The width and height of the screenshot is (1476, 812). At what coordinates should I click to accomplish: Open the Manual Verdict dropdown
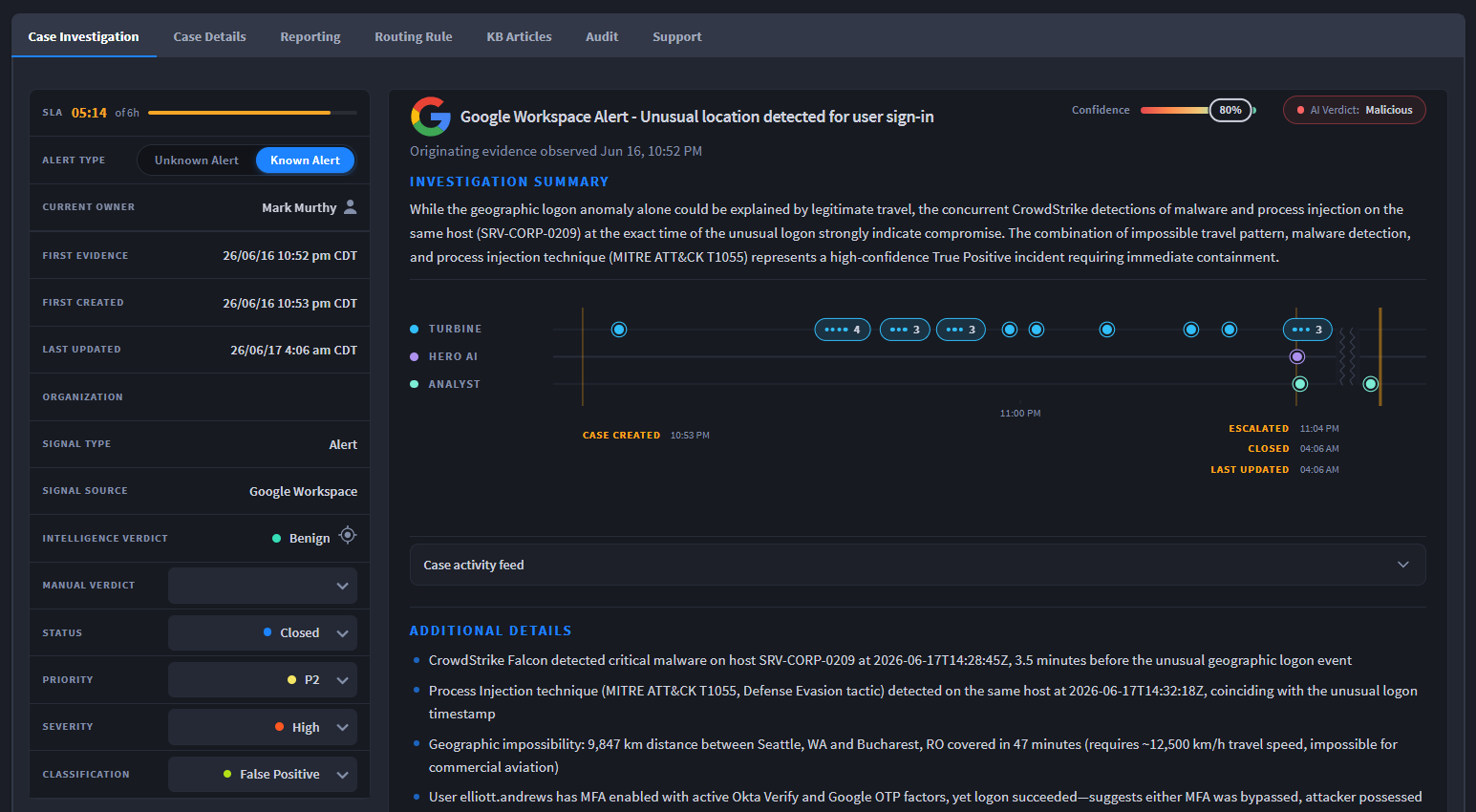coord(263,586)
